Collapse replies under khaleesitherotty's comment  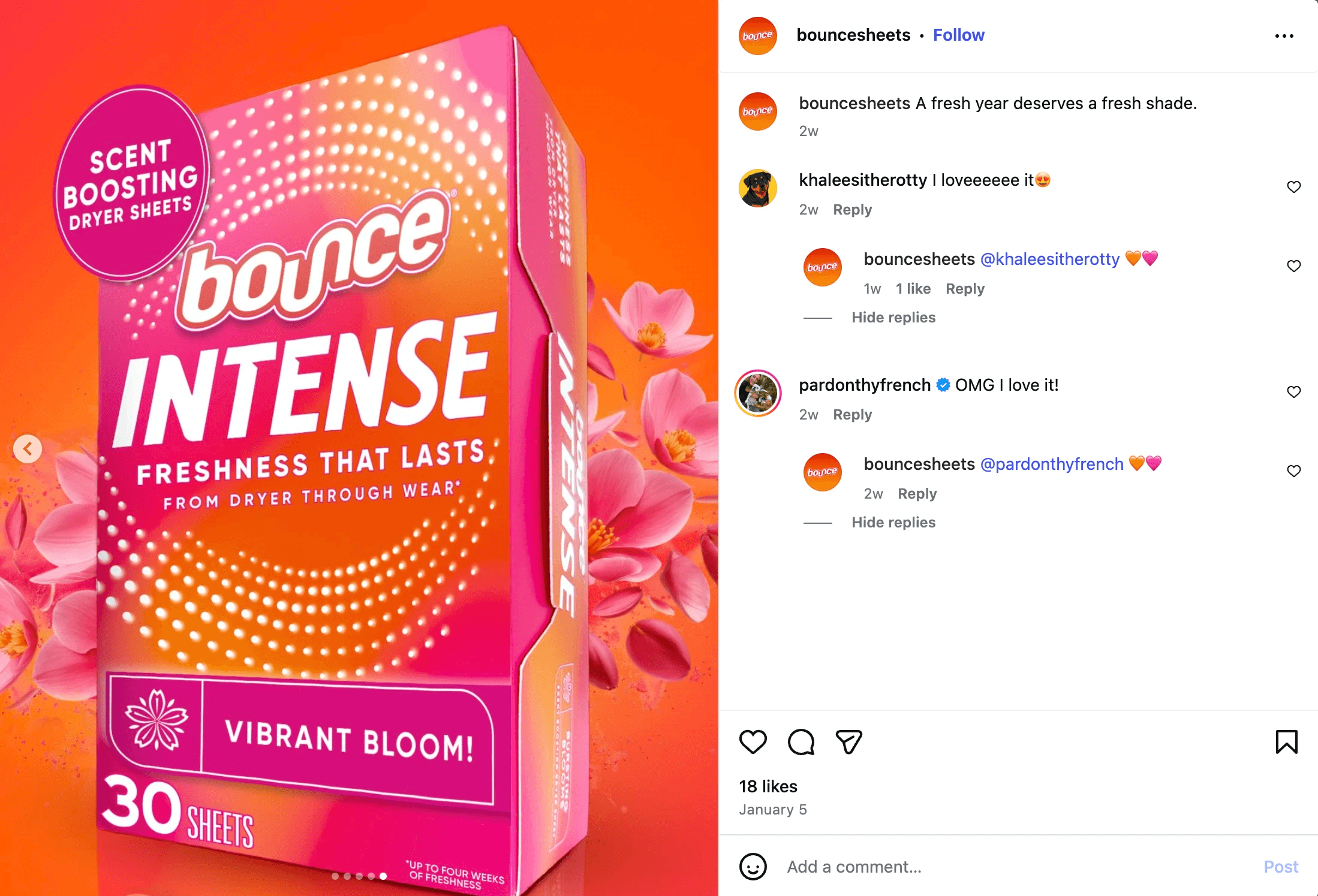click(893, 318)
